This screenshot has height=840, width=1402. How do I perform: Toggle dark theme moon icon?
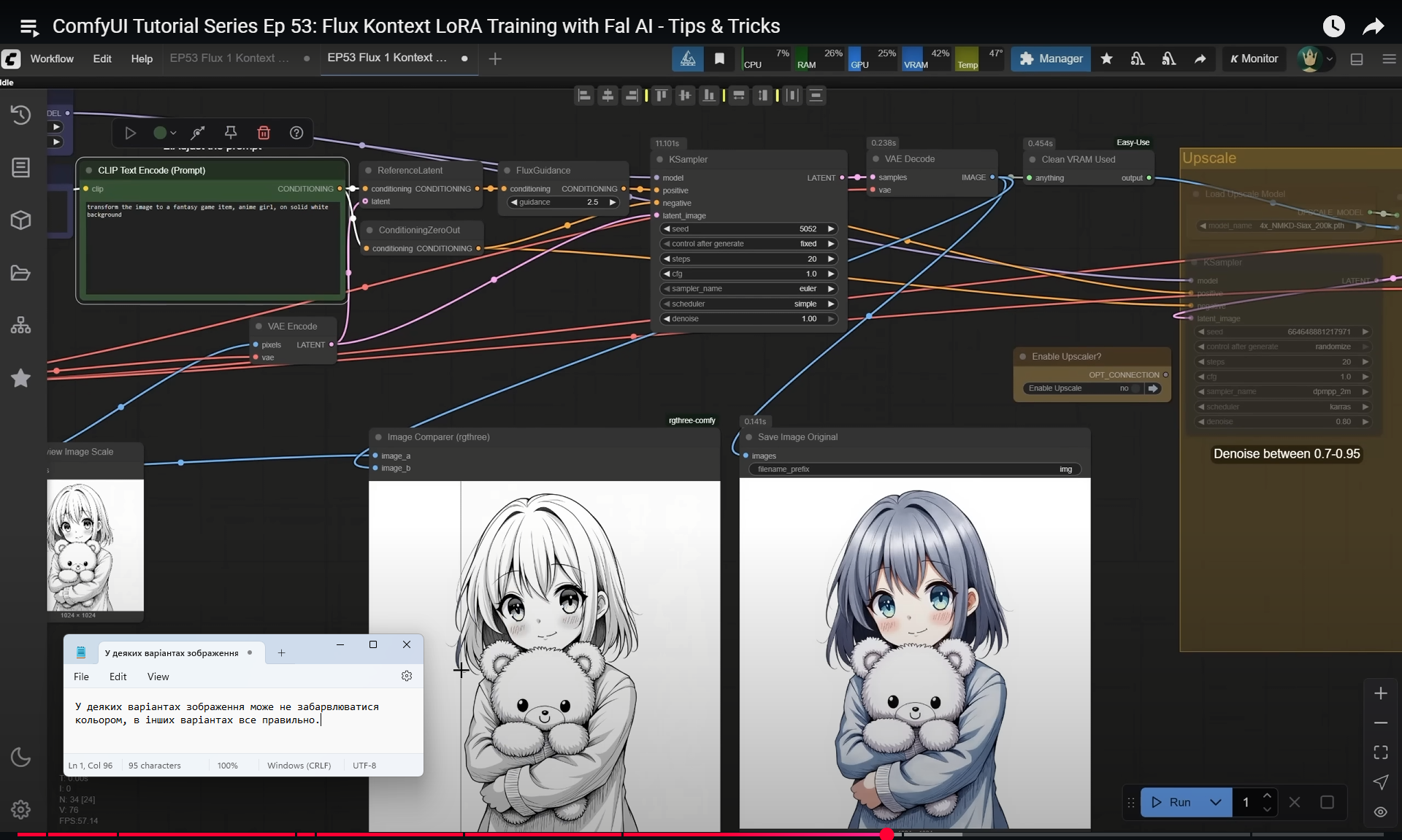(20, 757)
